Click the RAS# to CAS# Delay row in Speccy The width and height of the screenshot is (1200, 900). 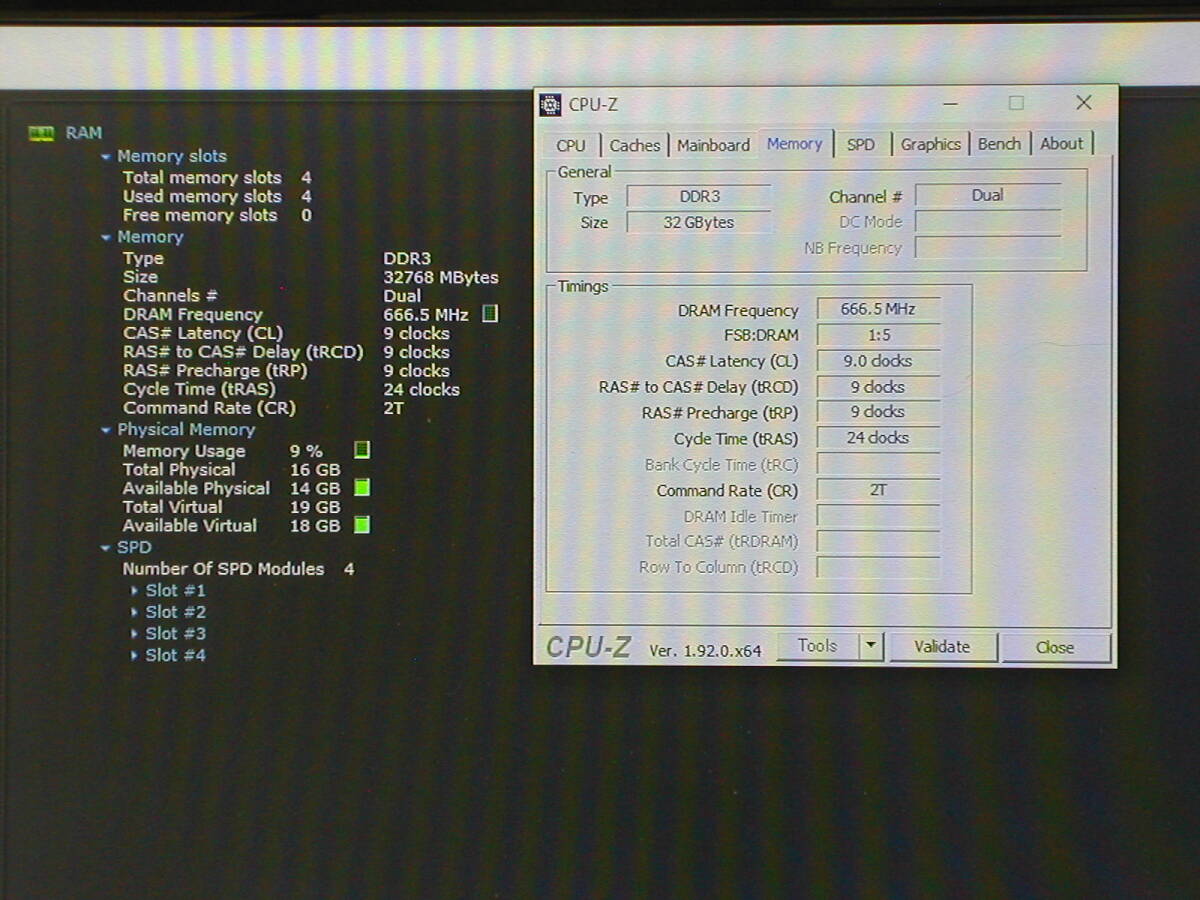click(287, 352)
